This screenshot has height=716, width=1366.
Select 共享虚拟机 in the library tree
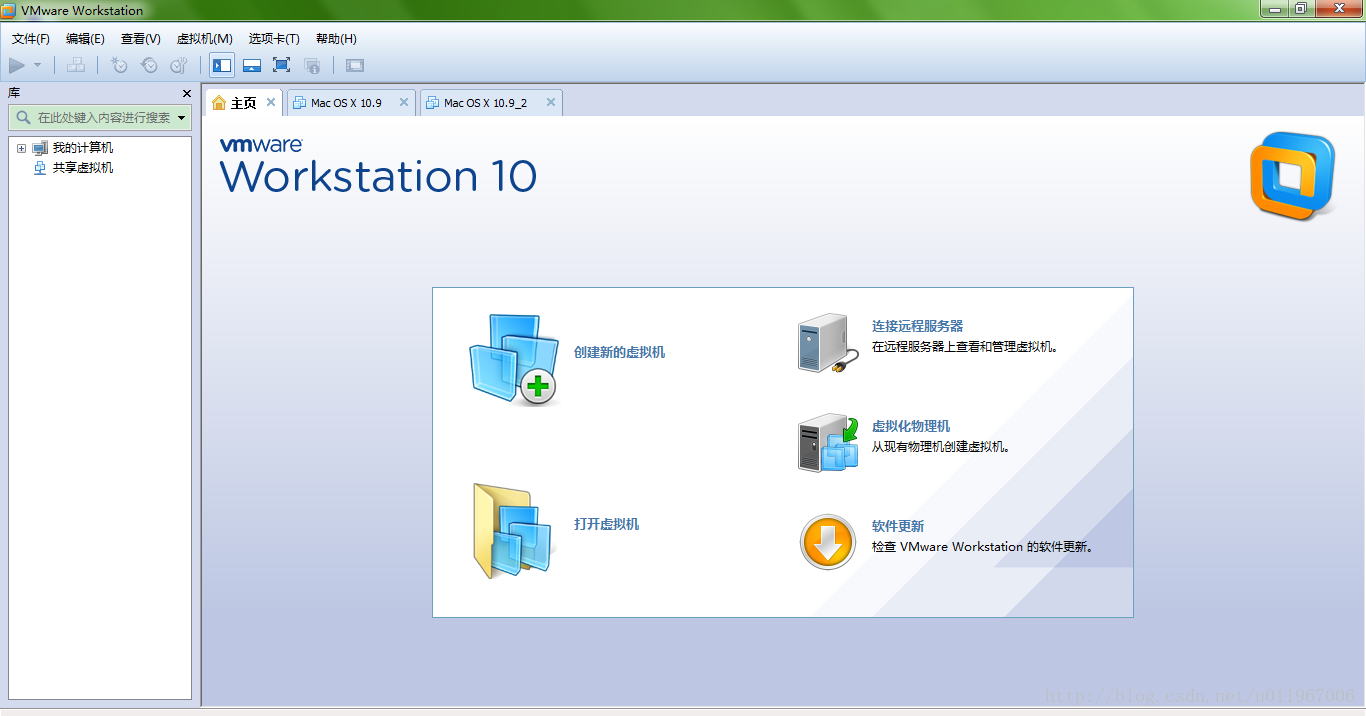[83, 168]
